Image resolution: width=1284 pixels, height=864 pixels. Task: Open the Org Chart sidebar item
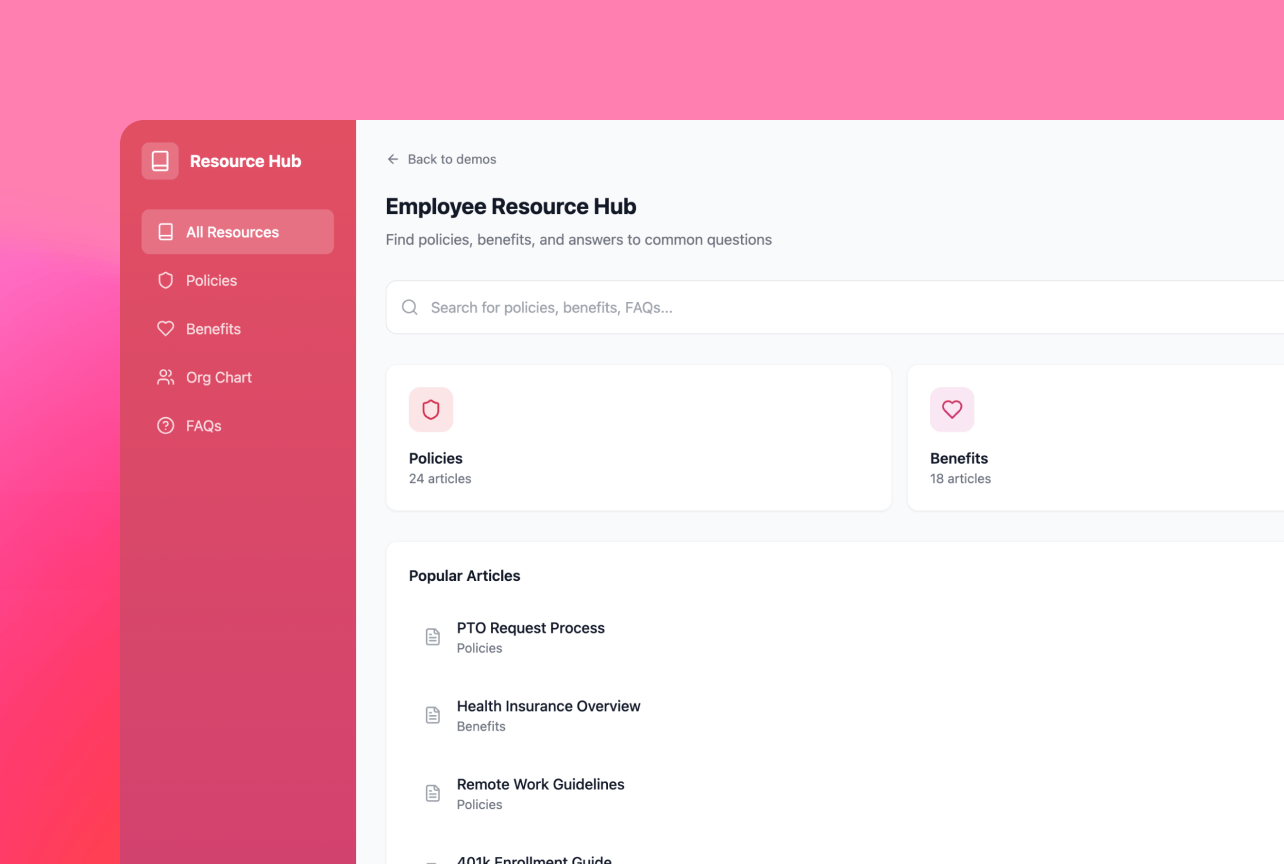coord(219,378)
